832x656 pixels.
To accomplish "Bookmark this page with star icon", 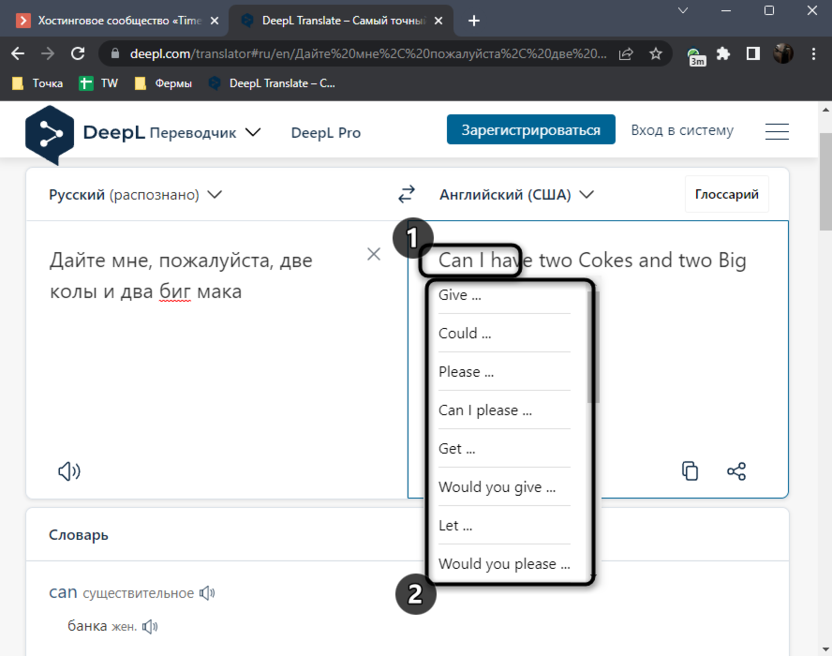I will point(656,54).
